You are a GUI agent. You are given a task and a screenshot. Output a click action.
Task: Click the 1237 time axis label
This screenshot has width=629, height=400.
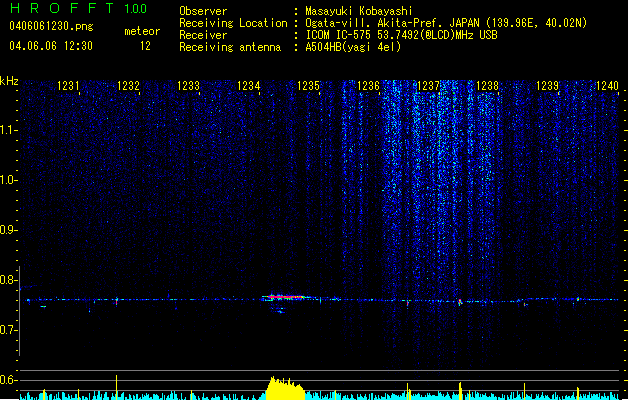[x=428, y=85]
